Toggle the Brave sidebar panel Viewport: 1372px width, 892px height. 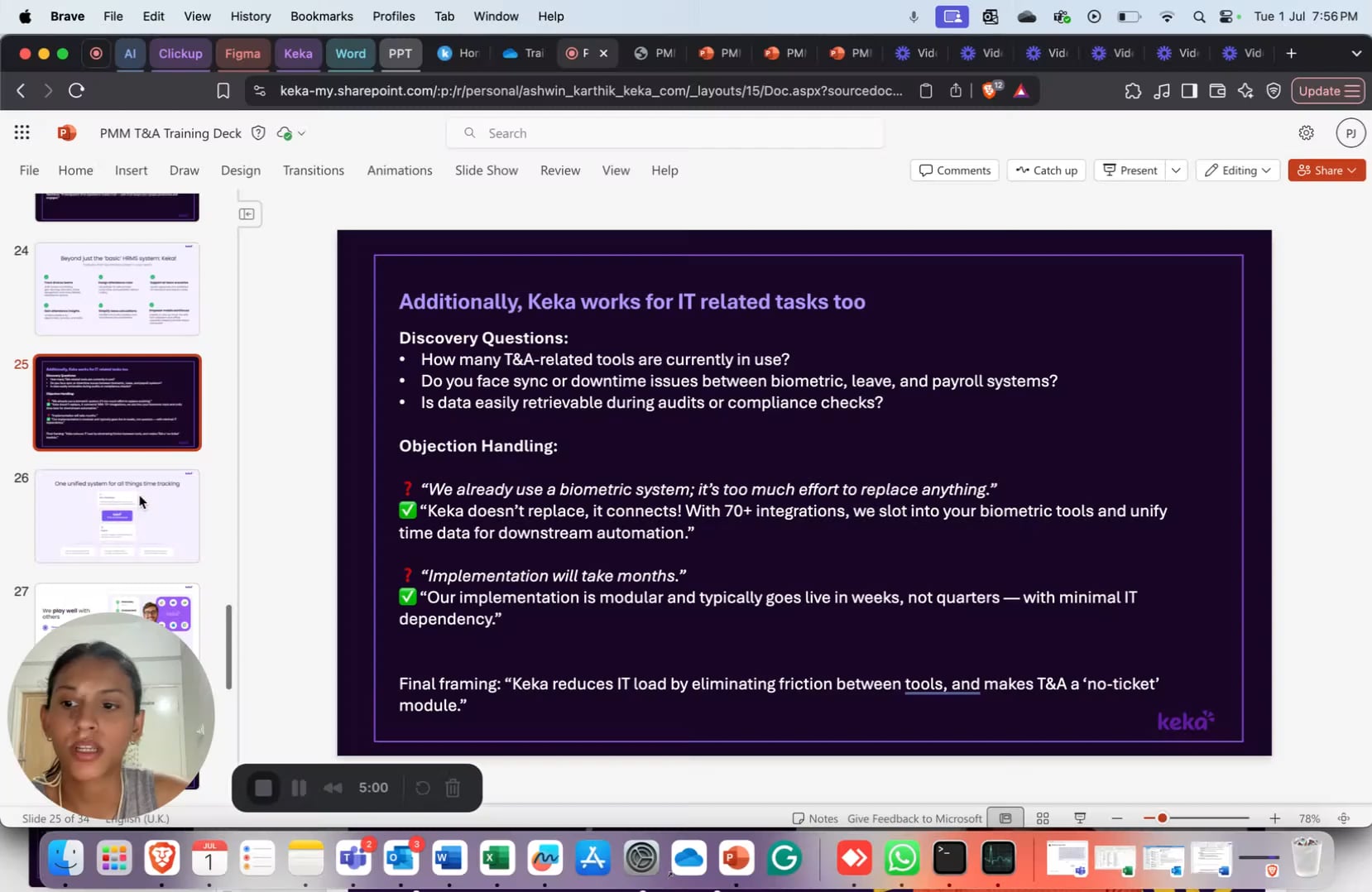pos(1189,90)
